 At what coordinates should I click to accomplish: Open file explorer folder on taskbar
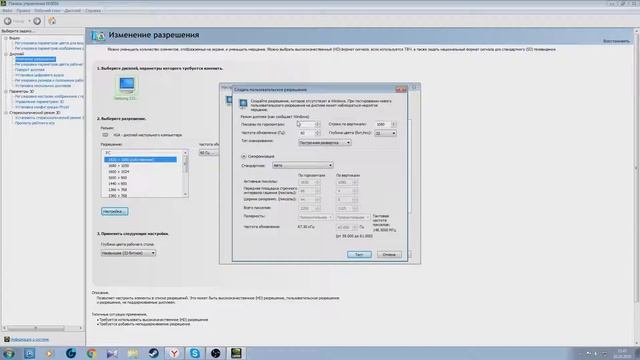(x=133, y=353)
